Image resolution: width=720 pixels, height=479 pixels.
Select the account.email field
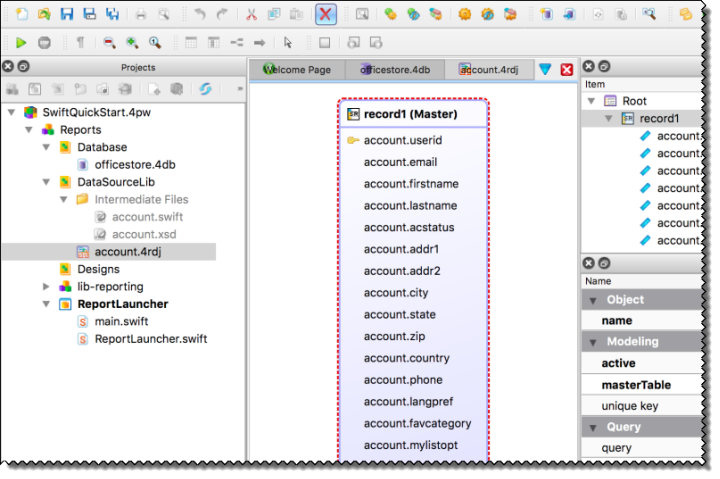point(400,162)
